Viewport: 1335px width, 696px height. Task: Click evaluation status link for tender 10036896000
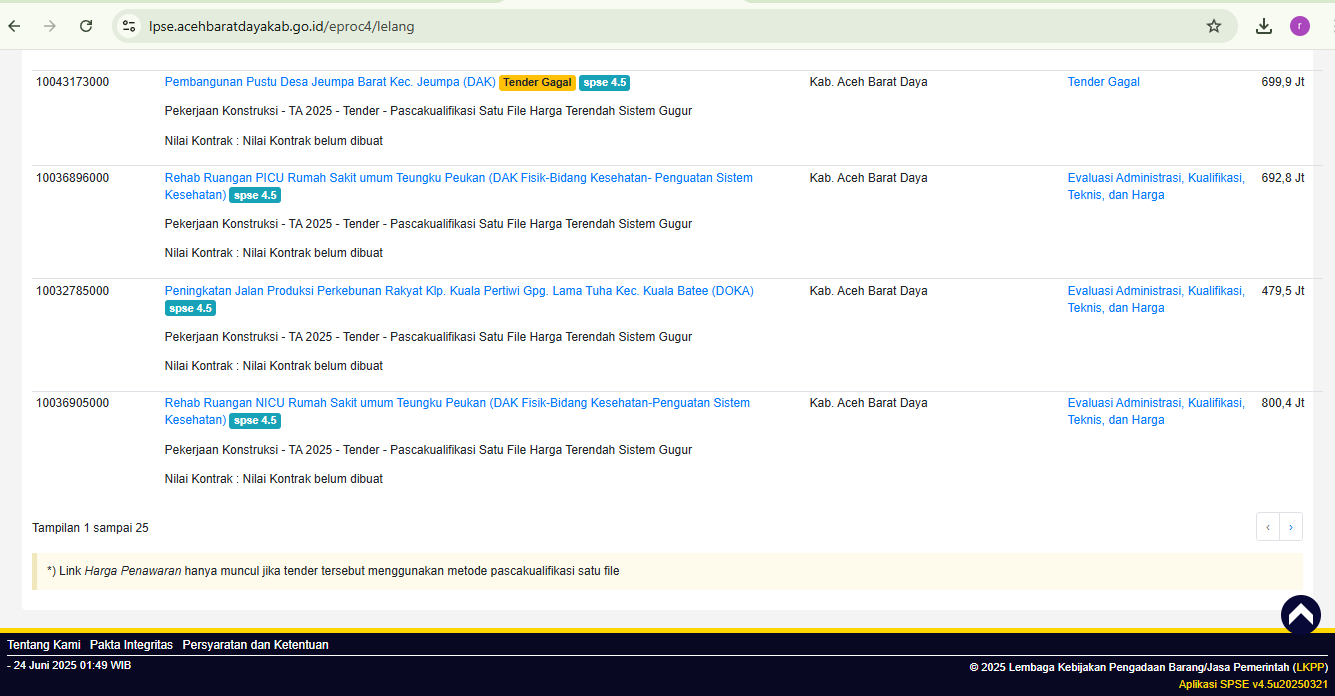tap(1155, 186)
